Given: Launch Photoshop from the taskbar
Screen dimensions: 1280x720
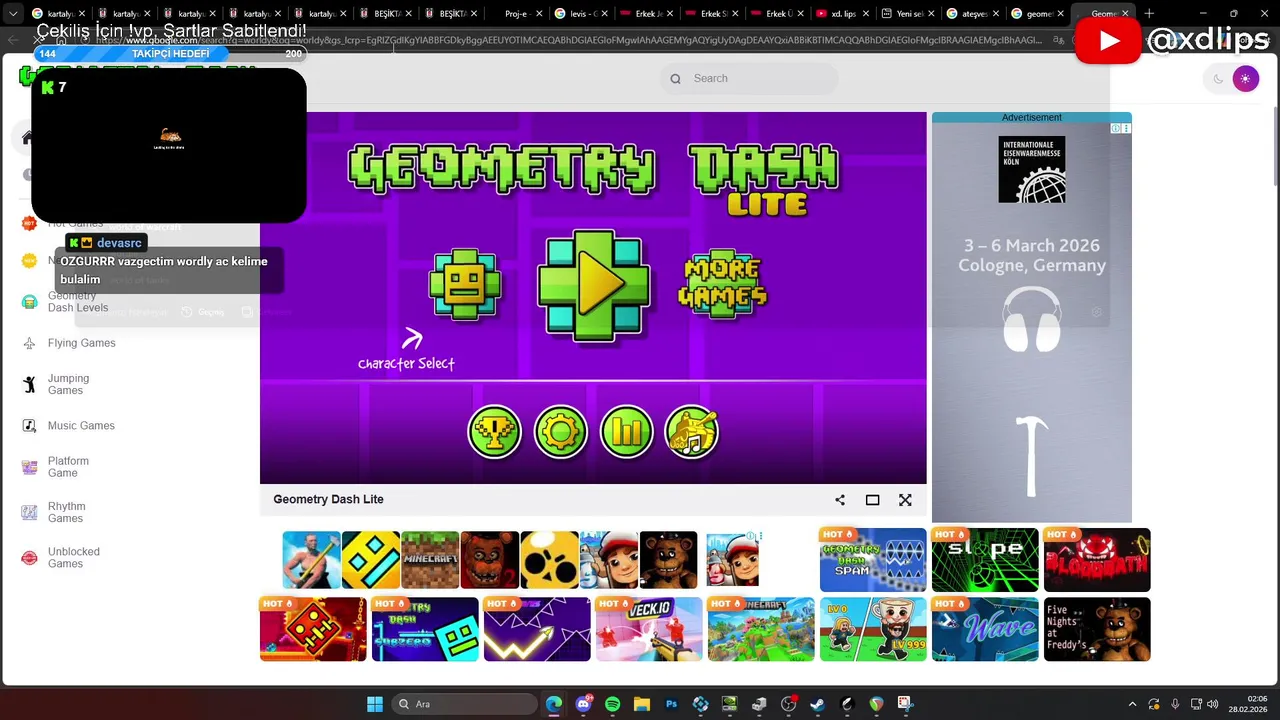Looking at the screenshot, I should (x=672, y=704).
